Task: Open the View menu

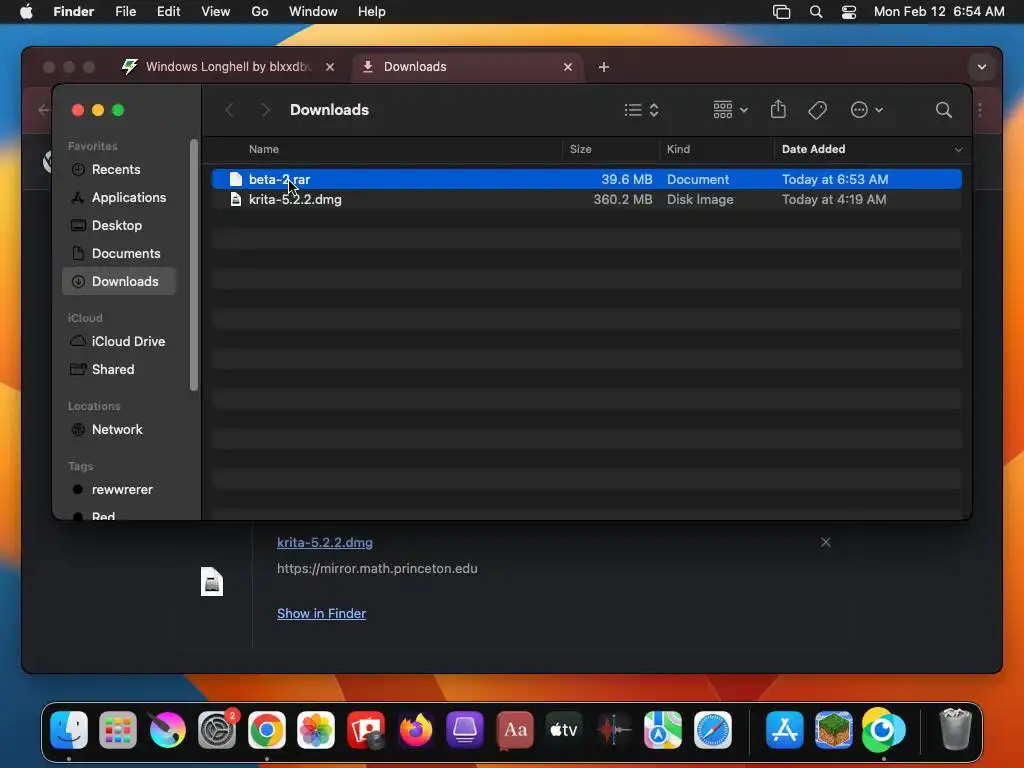Action: 216,12
